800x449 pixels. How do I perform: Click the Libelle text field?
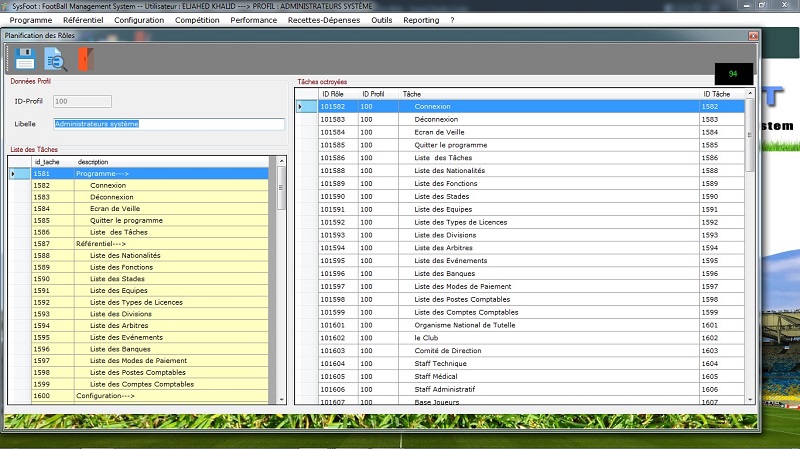[x=169, y=124]
